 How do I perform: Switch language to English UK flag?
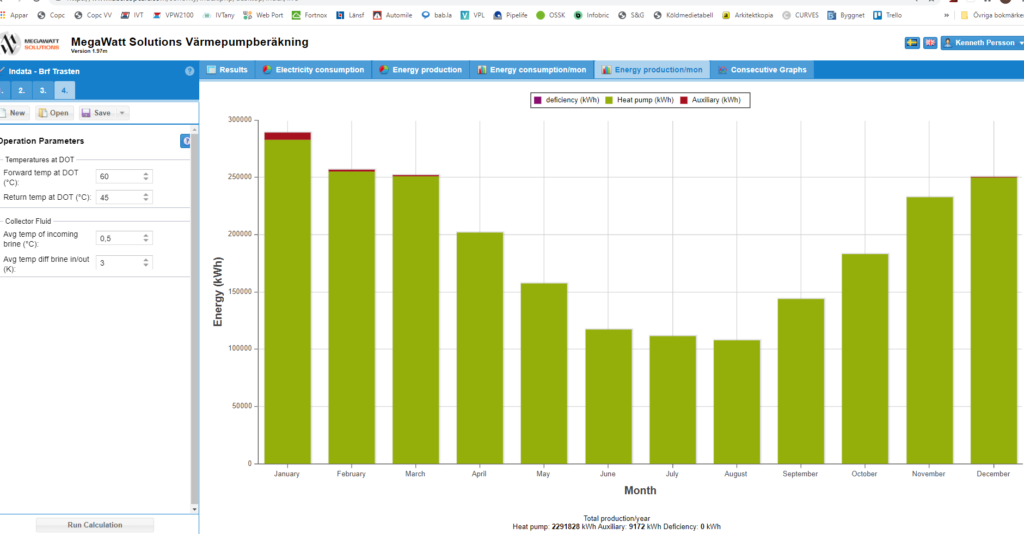pyautogui.click(x=930, y=42)
